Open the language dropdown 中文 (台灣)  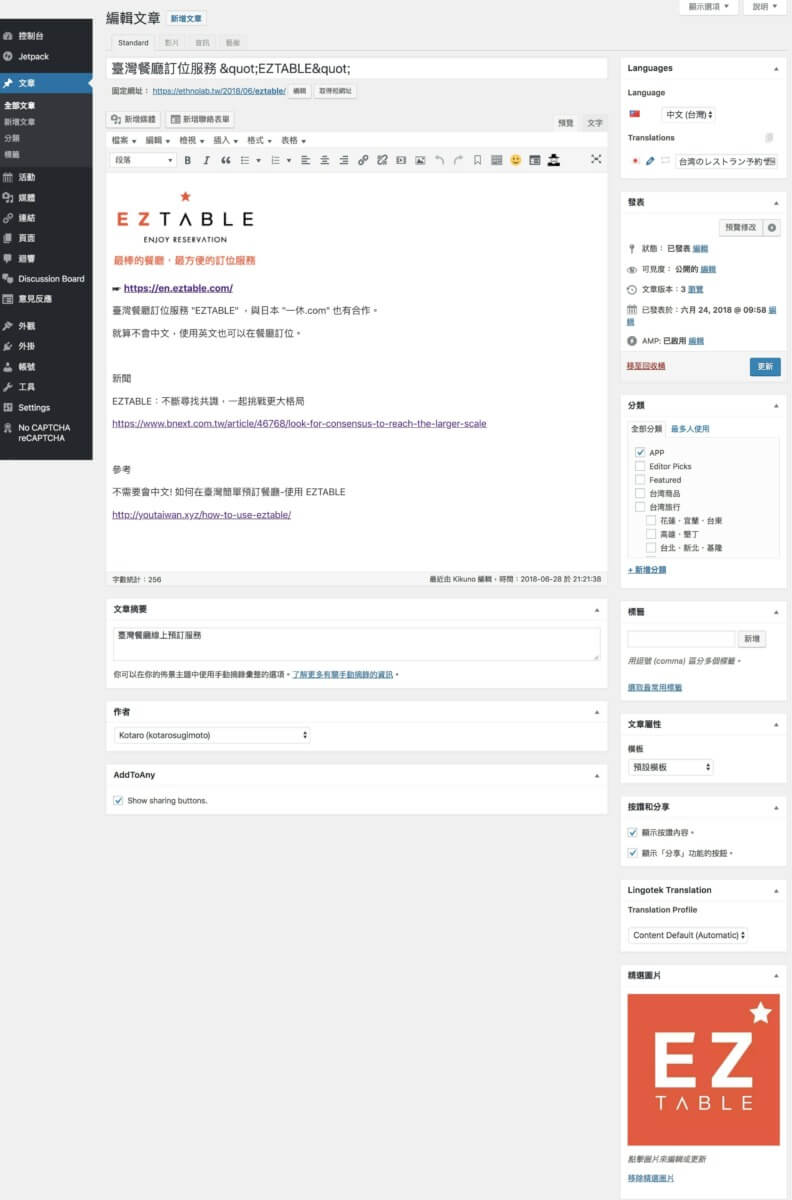click(x=688, y=115)
